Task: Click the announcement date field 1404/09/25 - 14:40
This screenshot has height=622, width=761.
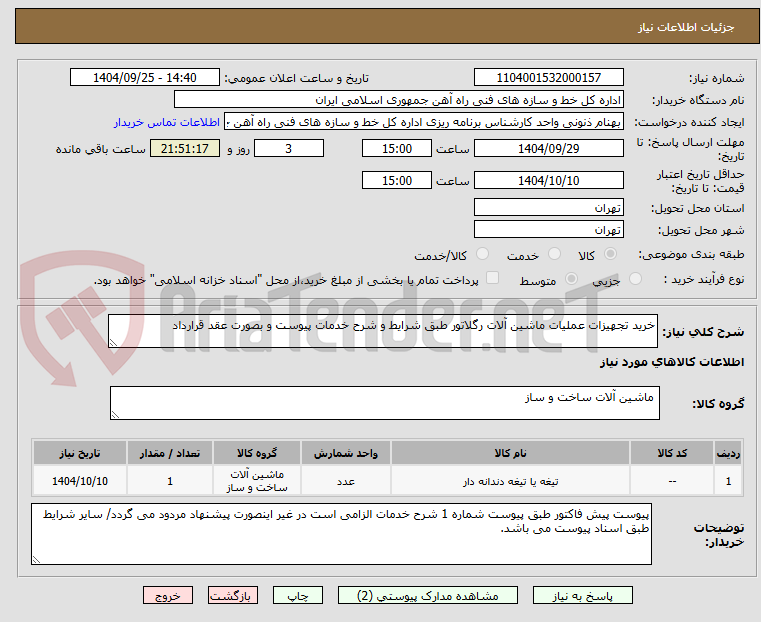Action: coord(145,78)
